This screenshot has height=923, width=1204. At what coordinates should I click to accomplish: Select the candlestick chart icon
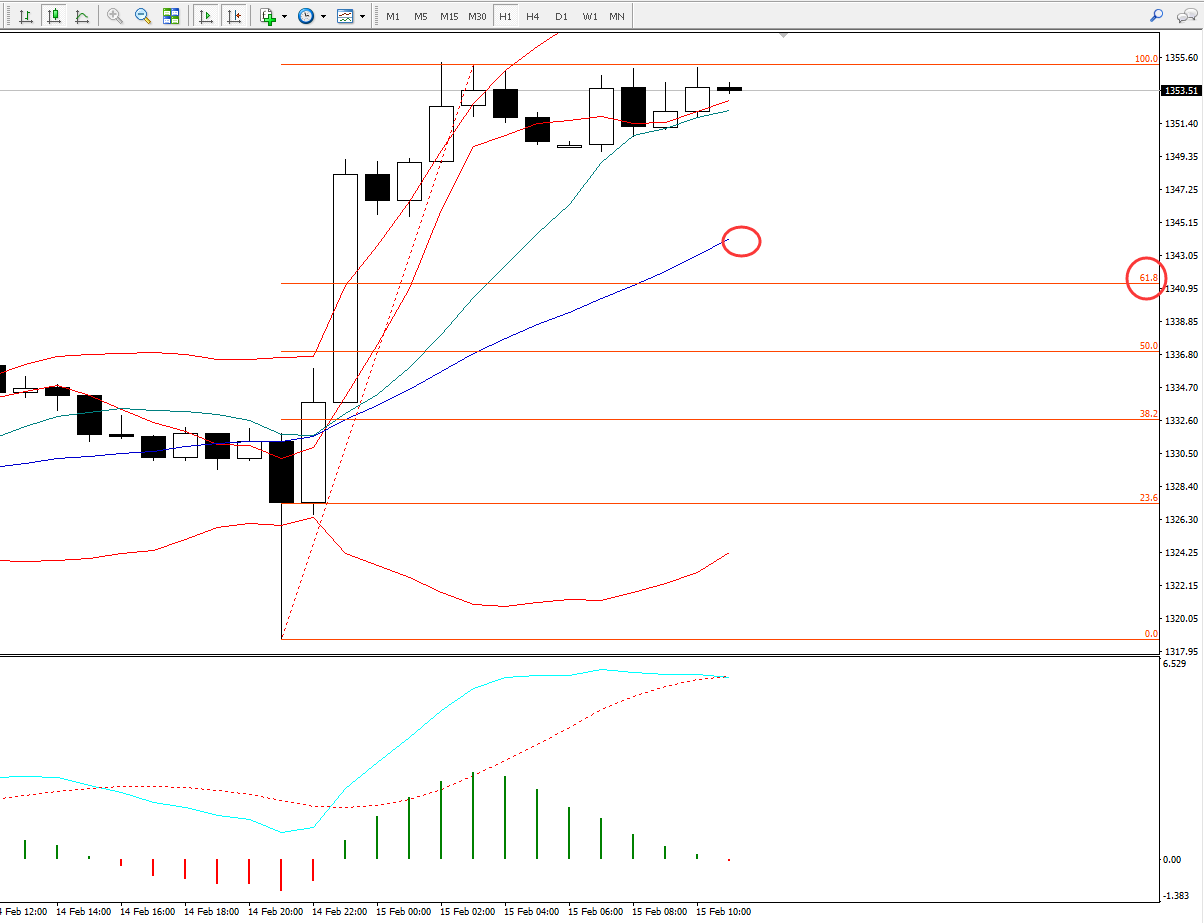[53, 16]
